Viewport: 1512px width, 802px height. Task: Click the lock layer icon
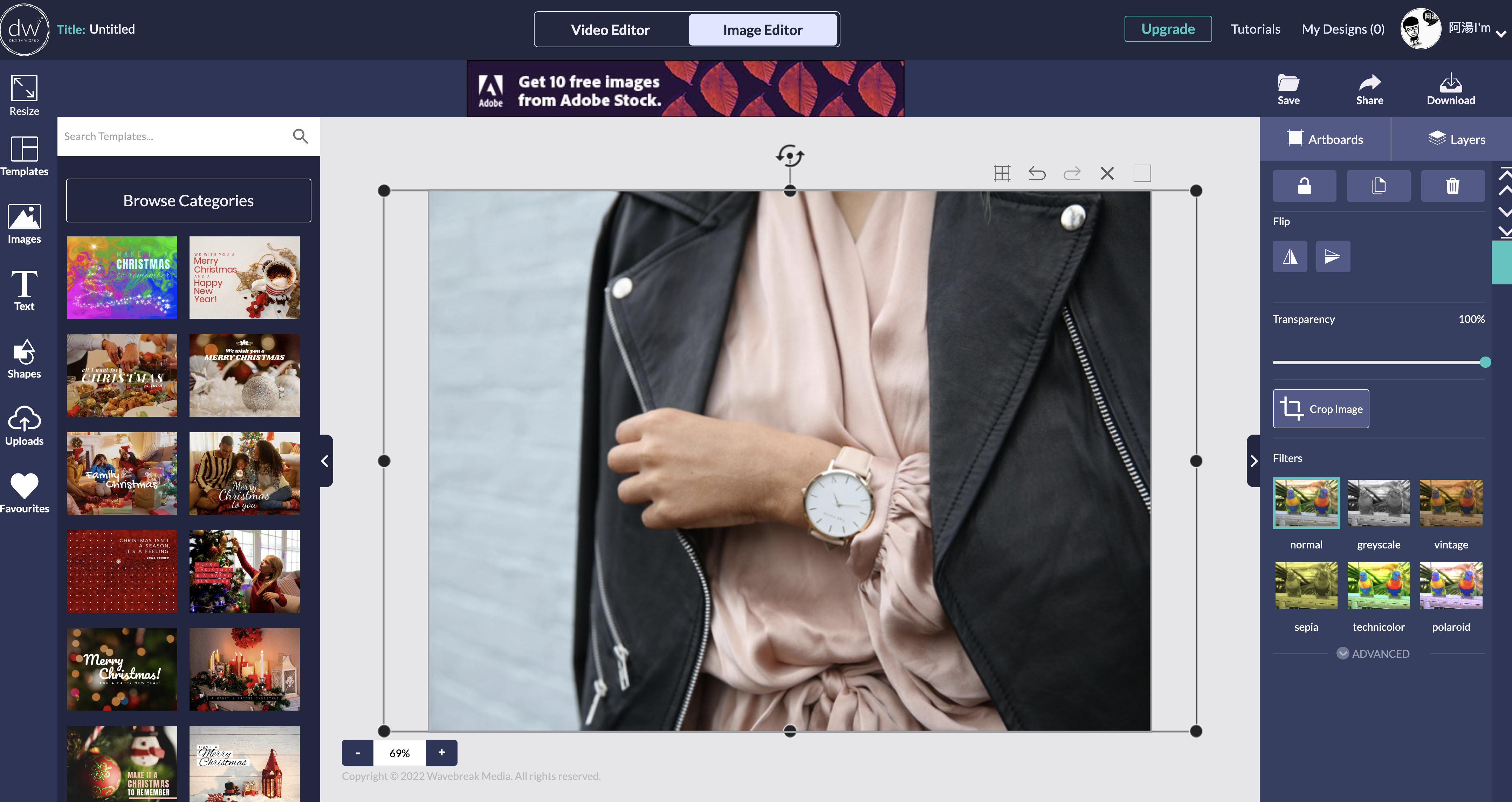(1304, 186)
